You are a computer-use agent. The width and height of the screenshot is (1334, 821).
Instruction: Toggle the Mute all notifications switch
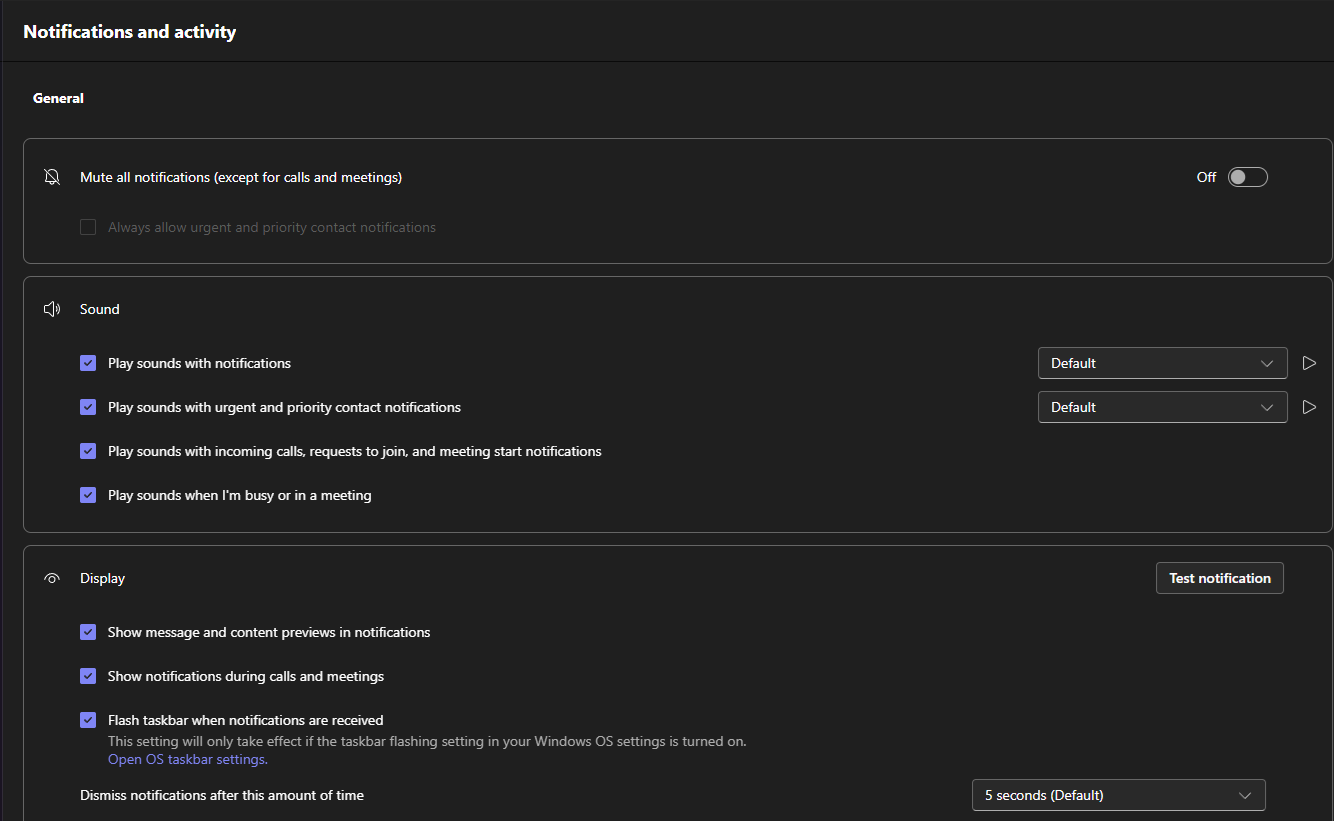pos(1248,177)
